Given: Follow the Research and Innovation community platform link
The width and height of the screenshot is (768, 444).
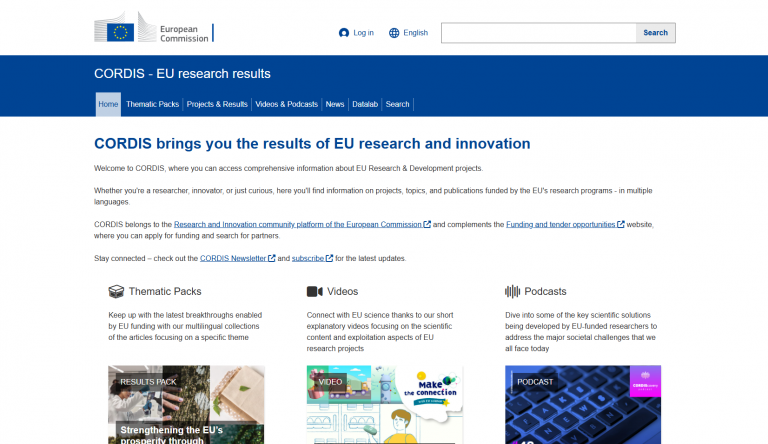Looking at the screenshot, I should point(297,224).
